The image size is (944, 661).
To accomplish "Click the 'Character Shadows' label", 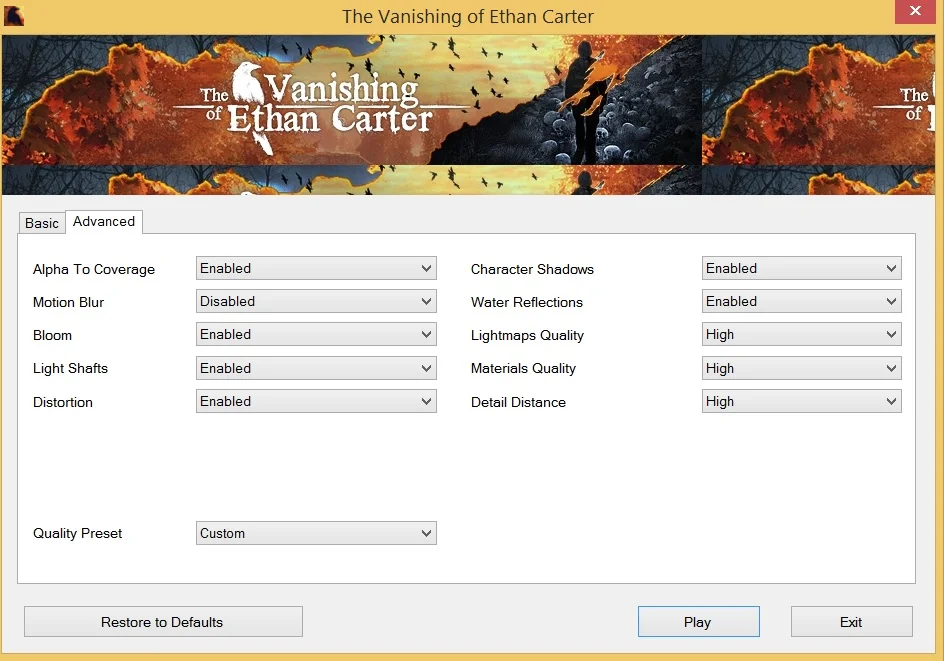I will point(532,269).
